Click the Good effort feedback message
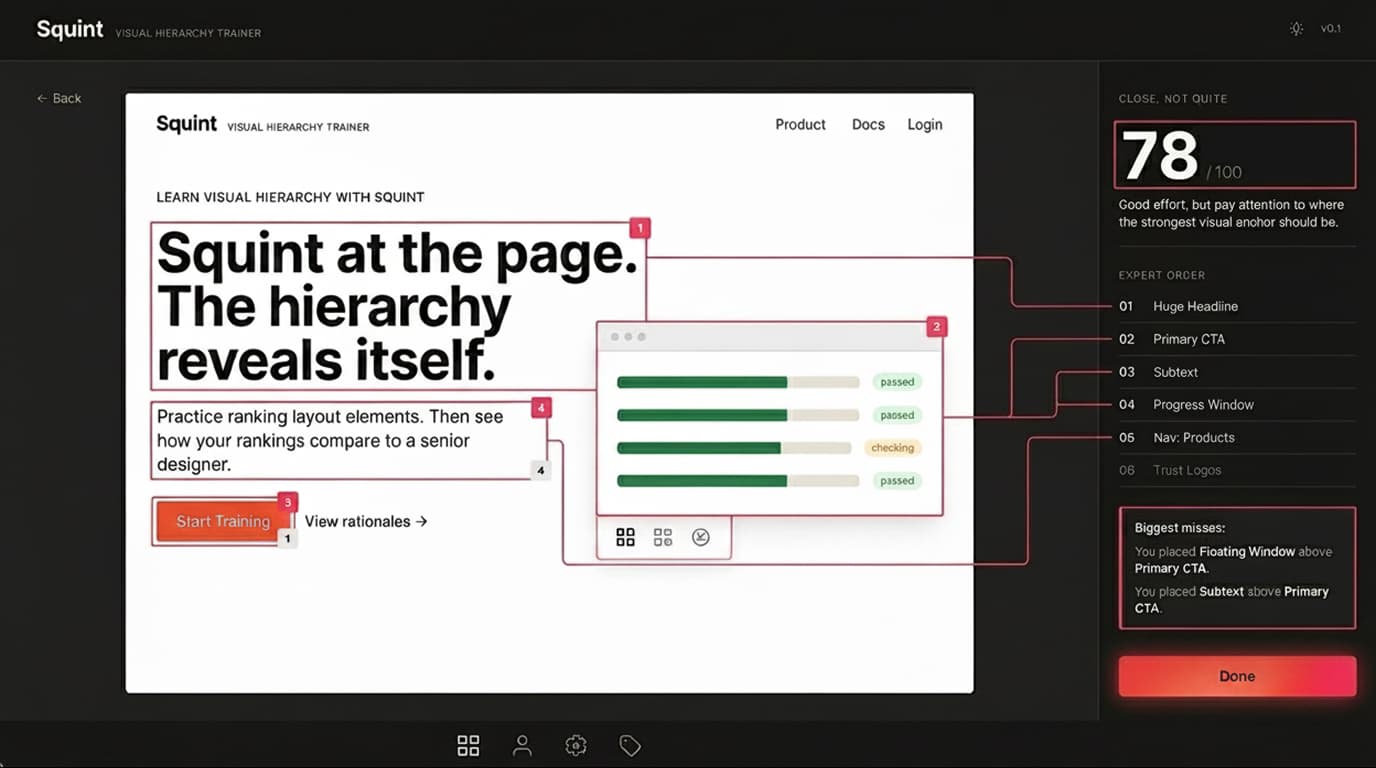This screenshot has width=1376, height=768. pos(1232,213)
